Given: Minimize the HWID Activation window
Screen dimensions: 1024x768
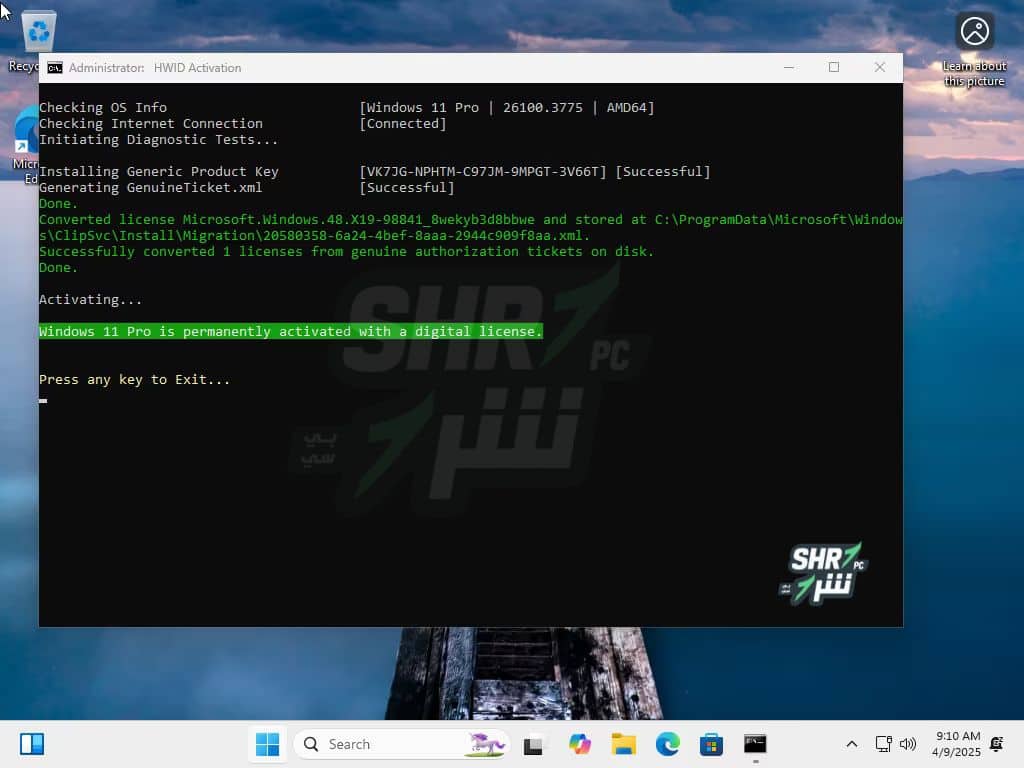Looking at the screenshot, I should pos(789,67).
